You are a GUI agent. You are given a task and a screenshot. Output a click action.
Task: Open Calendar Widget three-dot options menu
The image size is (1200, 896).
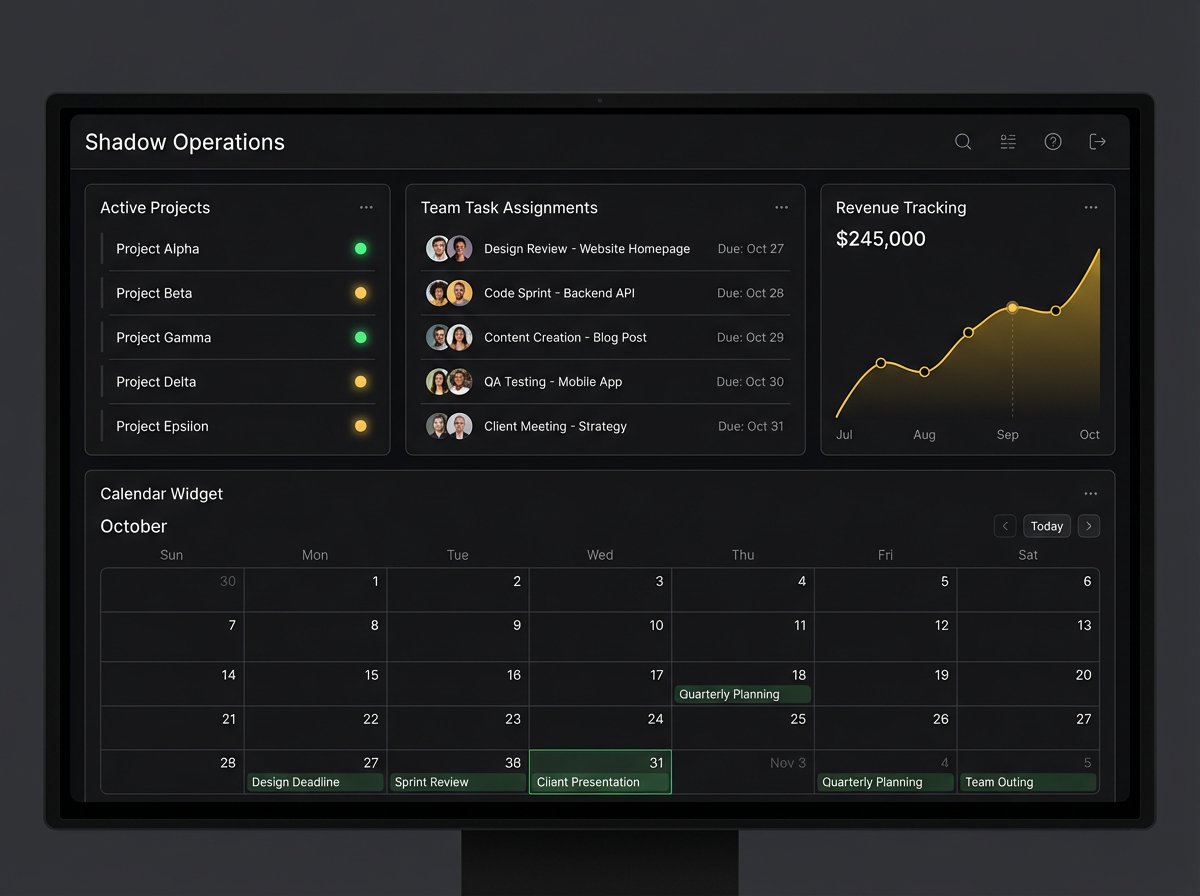[x=1090, y=494]
